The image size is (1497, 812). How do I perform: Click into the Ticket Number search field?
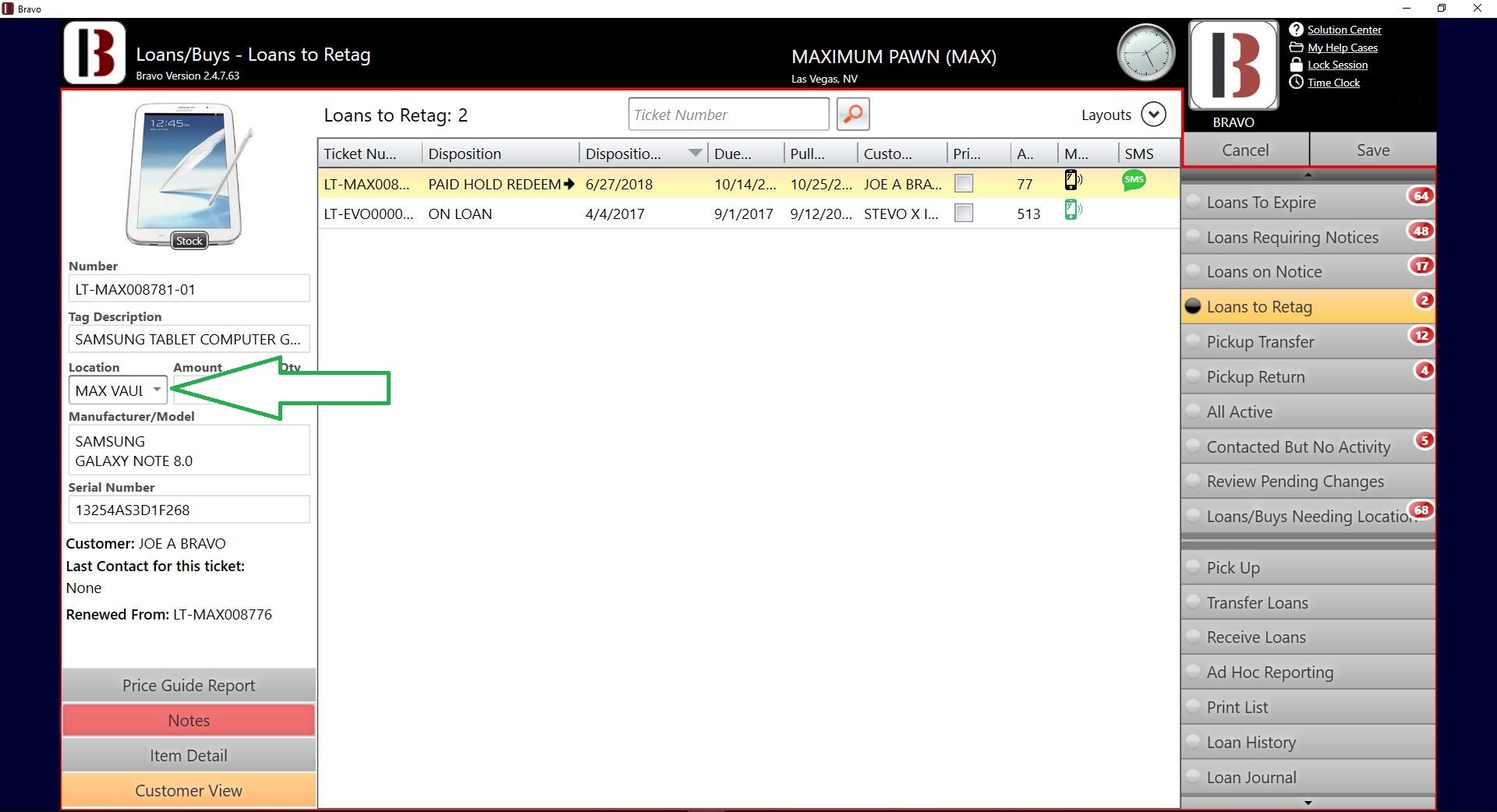tap(728, 115)
